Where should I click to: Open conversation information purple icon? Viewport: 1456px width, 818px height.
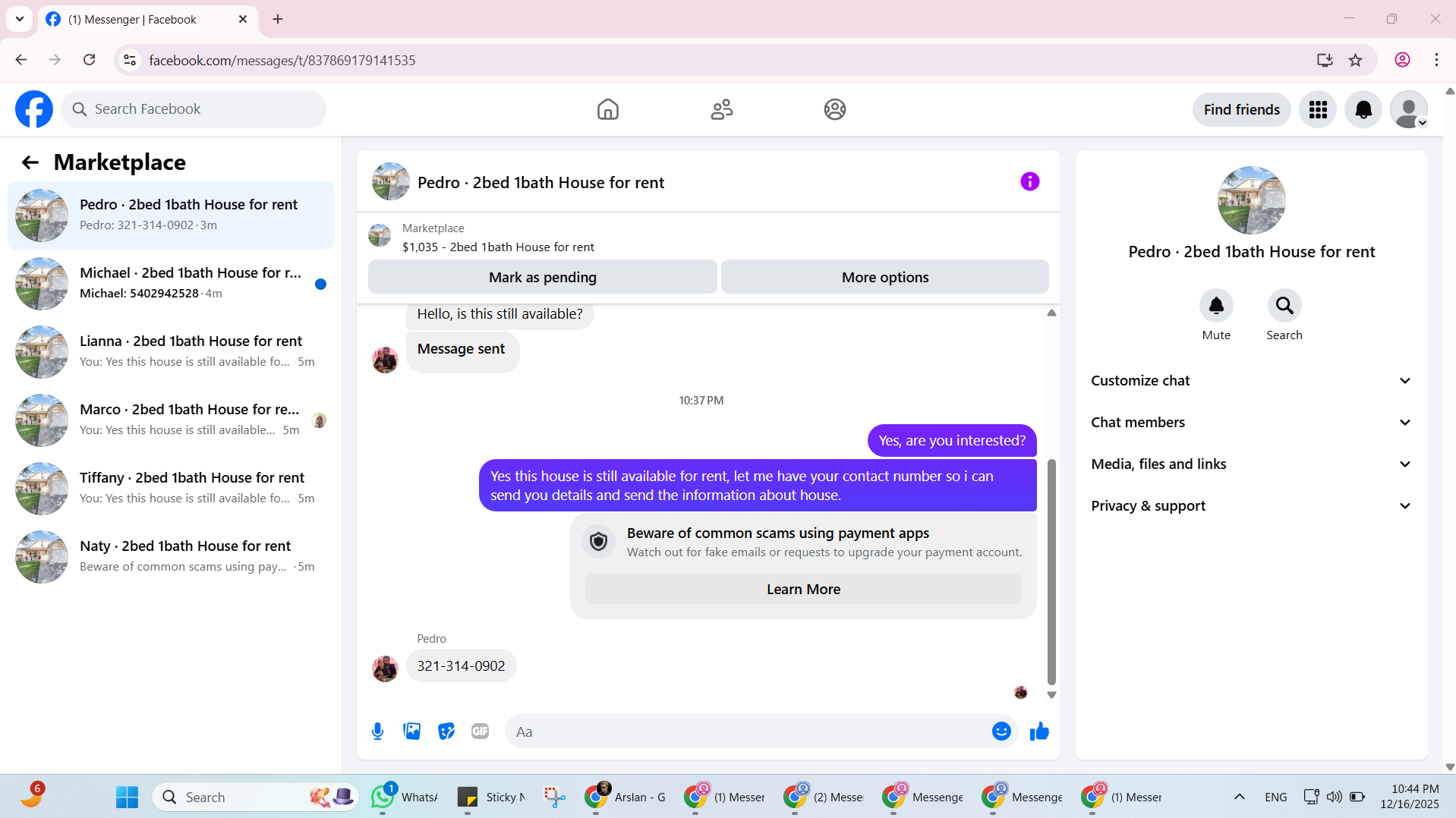point(1029,181)
